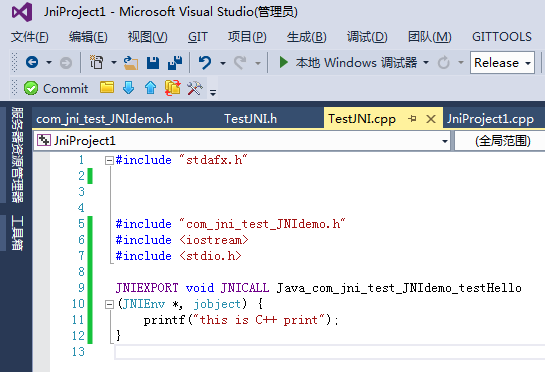
Task: Click the Visual Studio logo icon
Action: click(22, 12)
